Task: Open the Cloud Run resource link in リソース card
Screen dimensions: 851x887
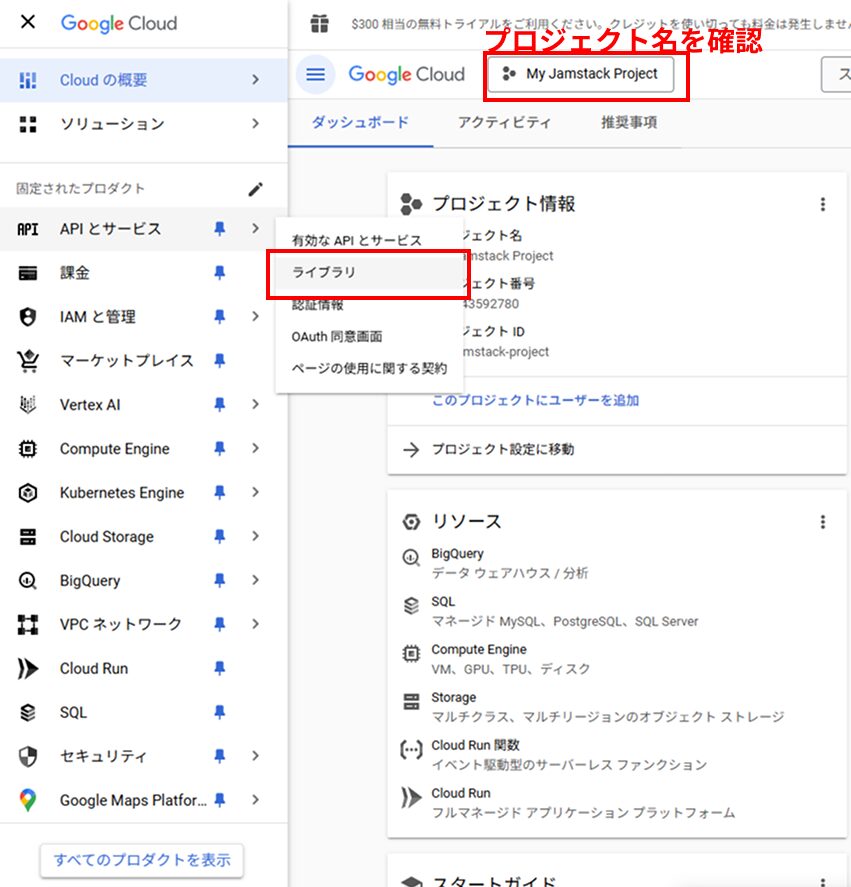Action: point(461,794)
